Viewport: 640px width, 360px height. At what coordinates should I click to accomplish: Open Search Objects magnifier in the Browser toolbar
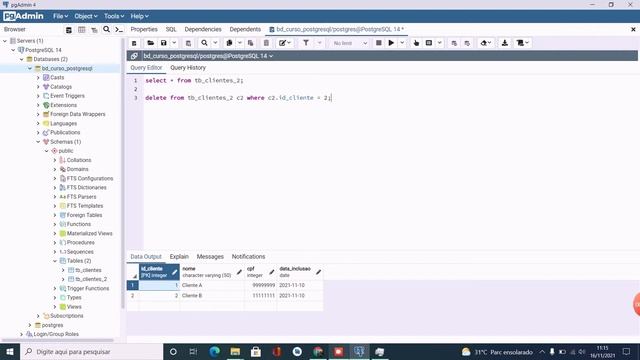[x=107, y=29]
